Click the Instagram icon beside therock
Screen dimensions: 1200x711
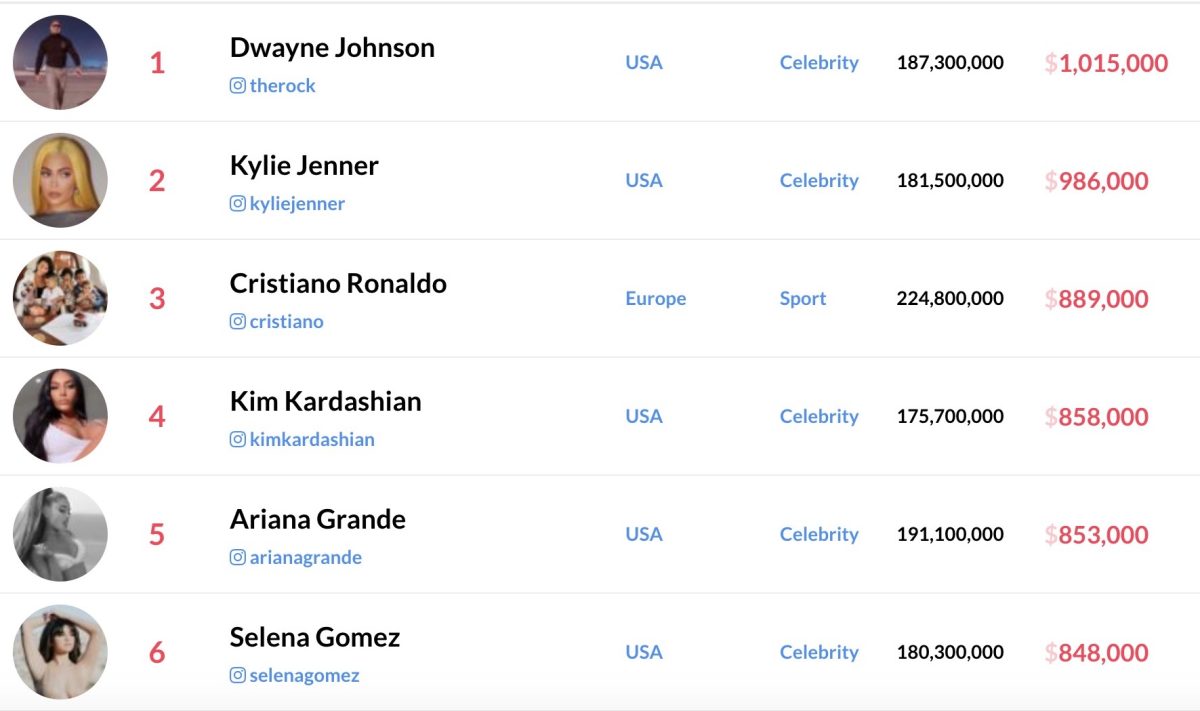tap(238, 86)
